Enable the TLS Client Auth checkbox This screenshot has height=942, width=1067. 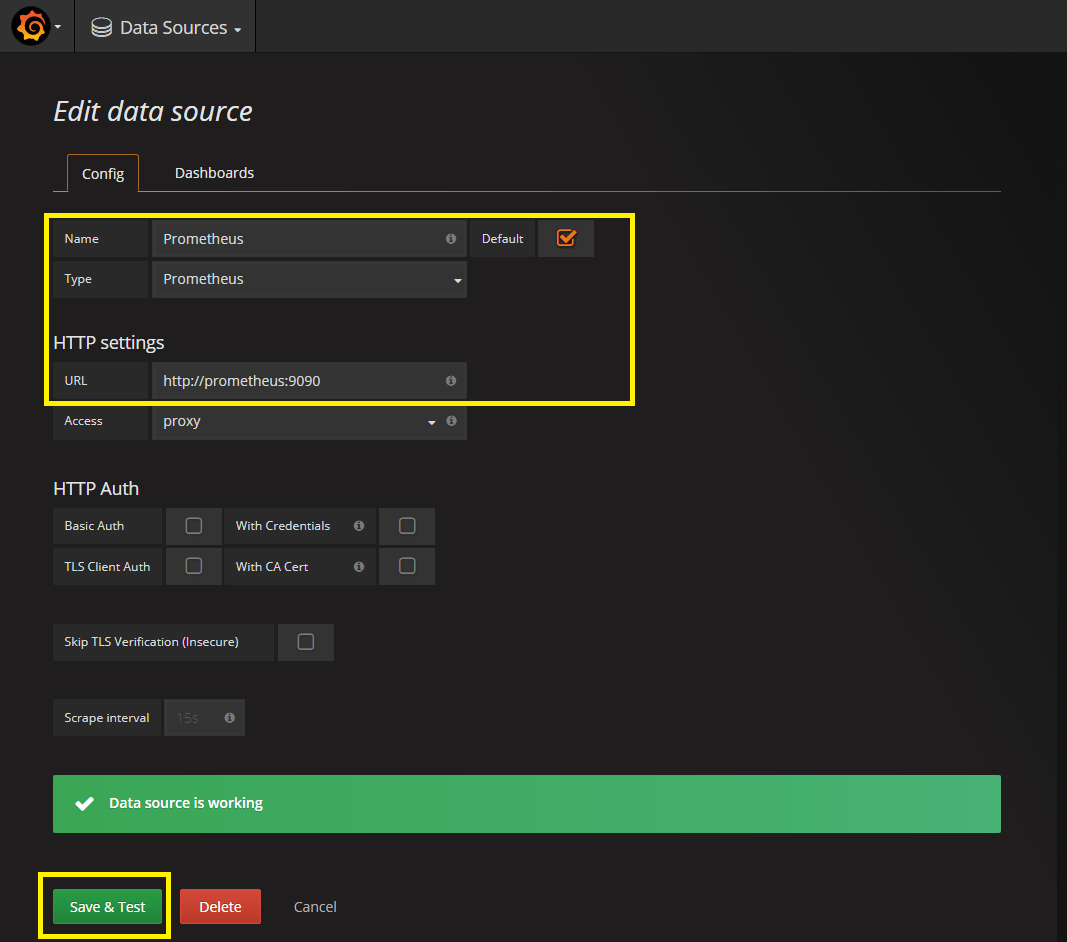point(194,566)
